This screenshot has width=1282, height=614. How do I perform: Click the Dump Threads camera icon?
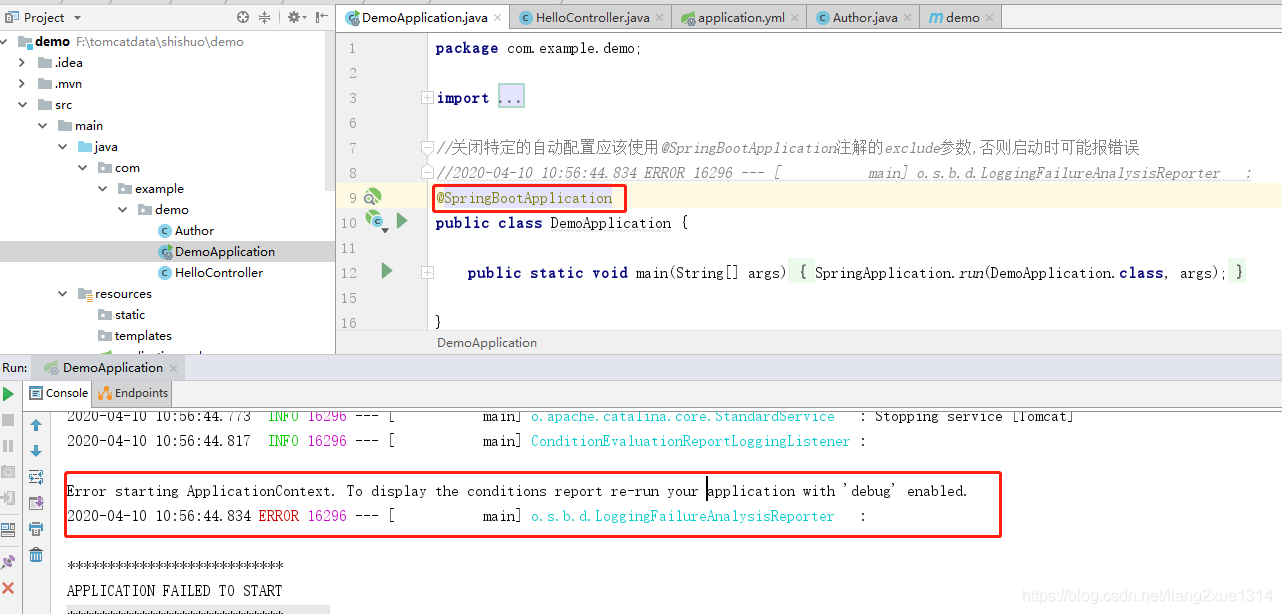(x=9, y=472)
